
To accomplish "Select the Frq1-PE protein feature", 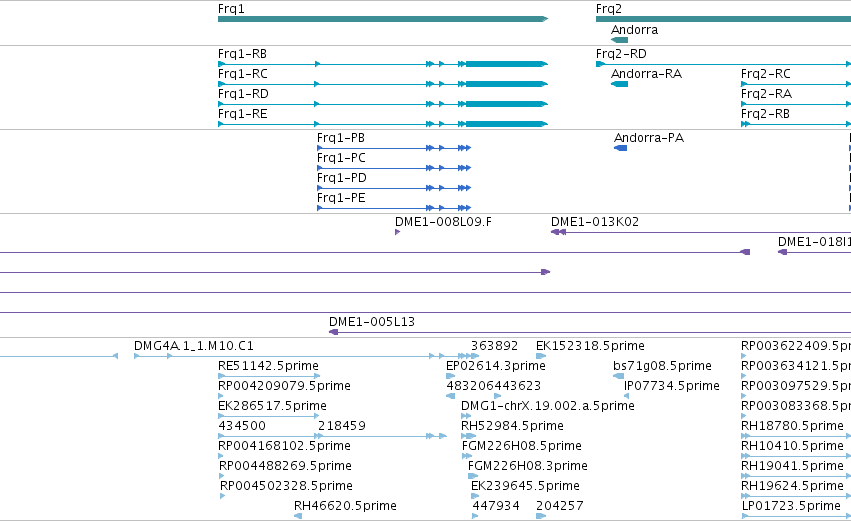I will click(x=394, y=208).
